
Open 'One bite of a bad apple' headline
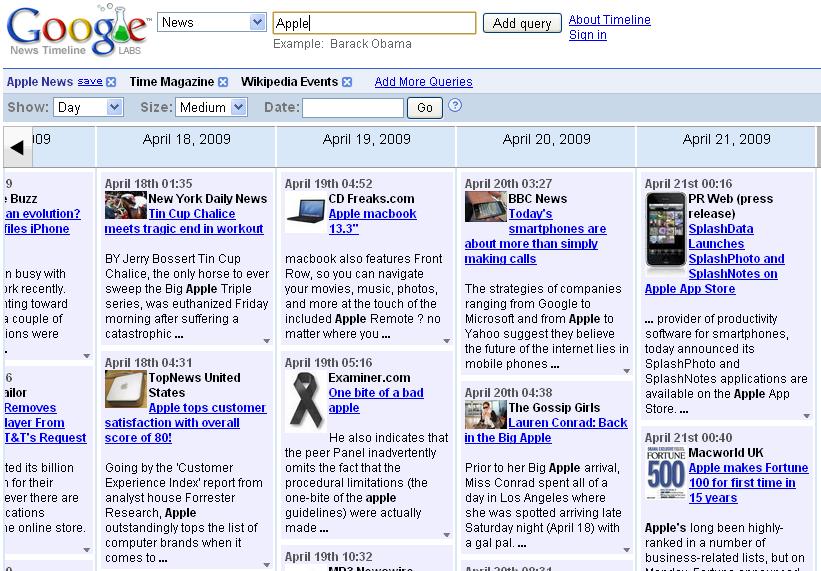(376, 400)
